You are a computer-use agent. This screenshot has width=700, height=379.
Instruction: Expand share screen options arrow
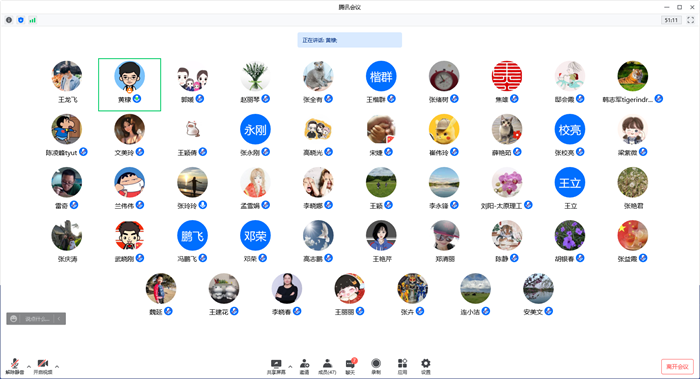click(290, 367)
